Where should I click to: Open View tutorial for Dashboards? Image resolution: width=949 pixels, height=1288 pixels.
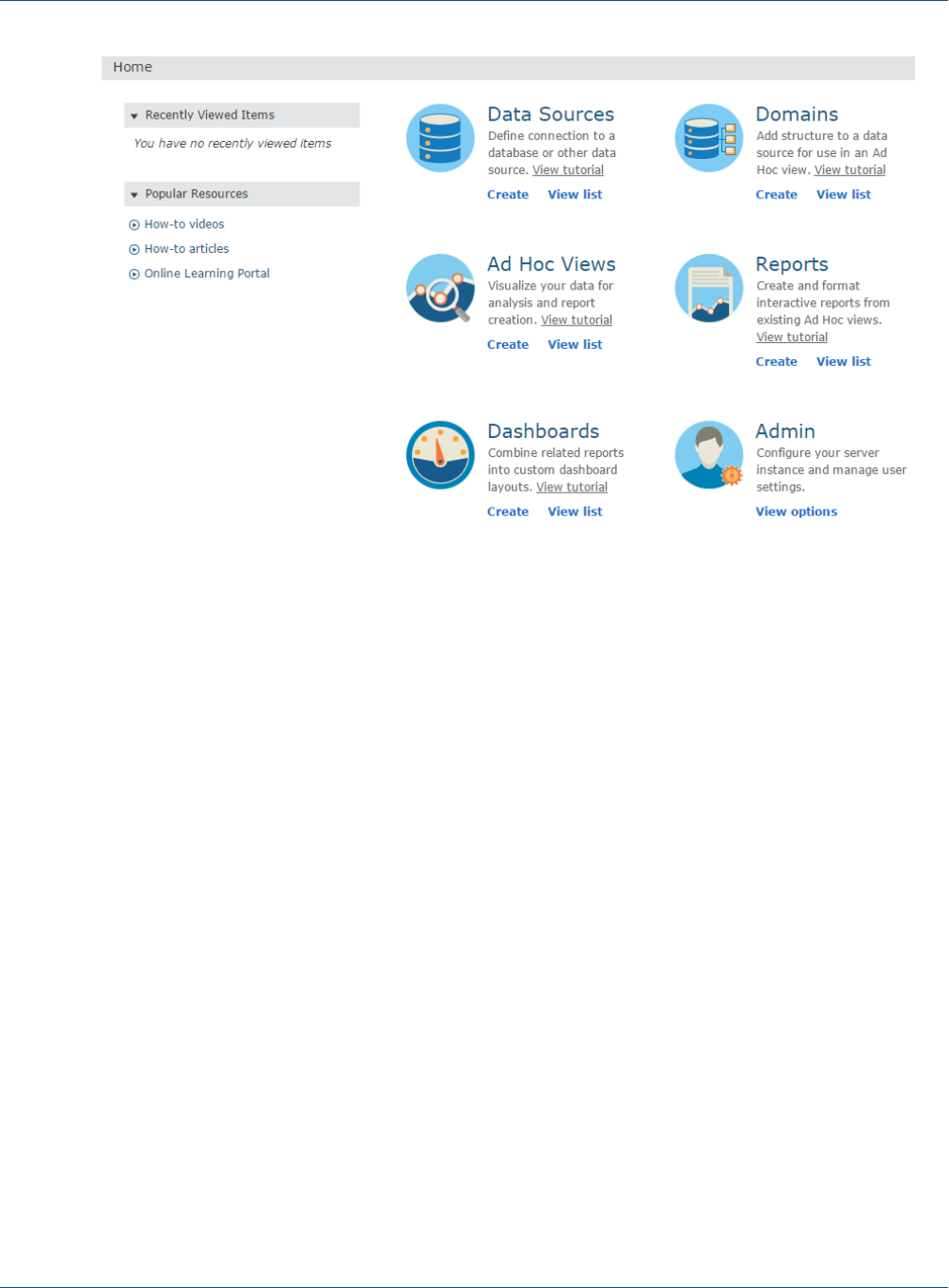(x=572, y=487)
